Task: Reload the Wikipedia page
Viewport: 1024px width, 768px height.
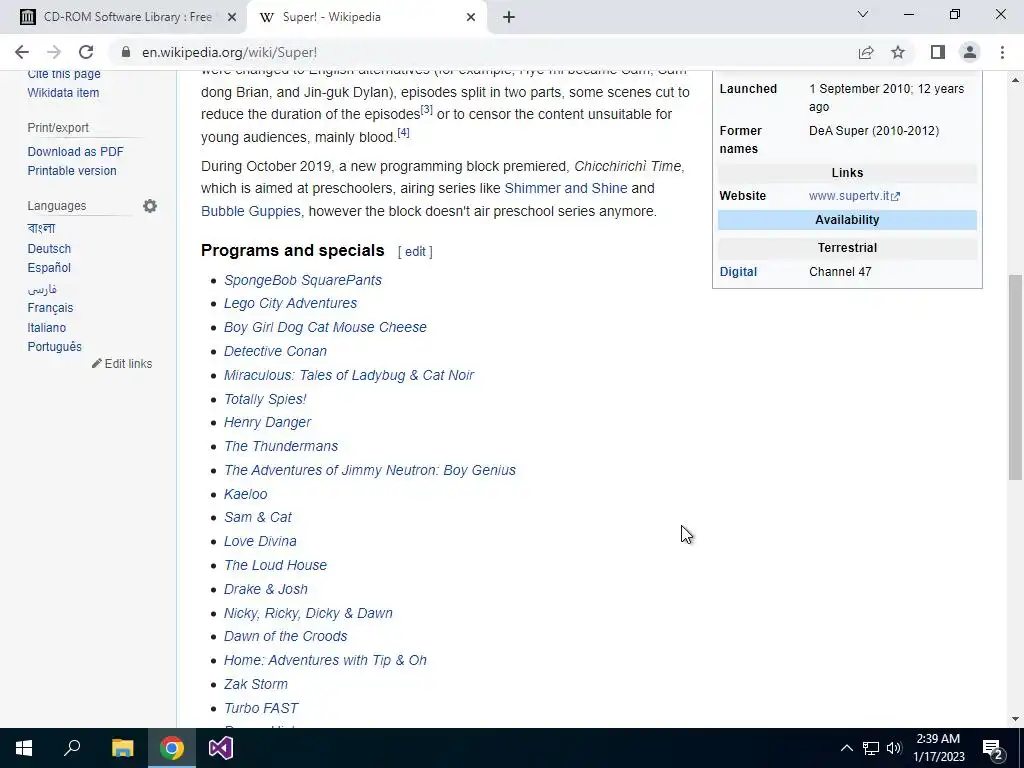Action: pos(86,52)
